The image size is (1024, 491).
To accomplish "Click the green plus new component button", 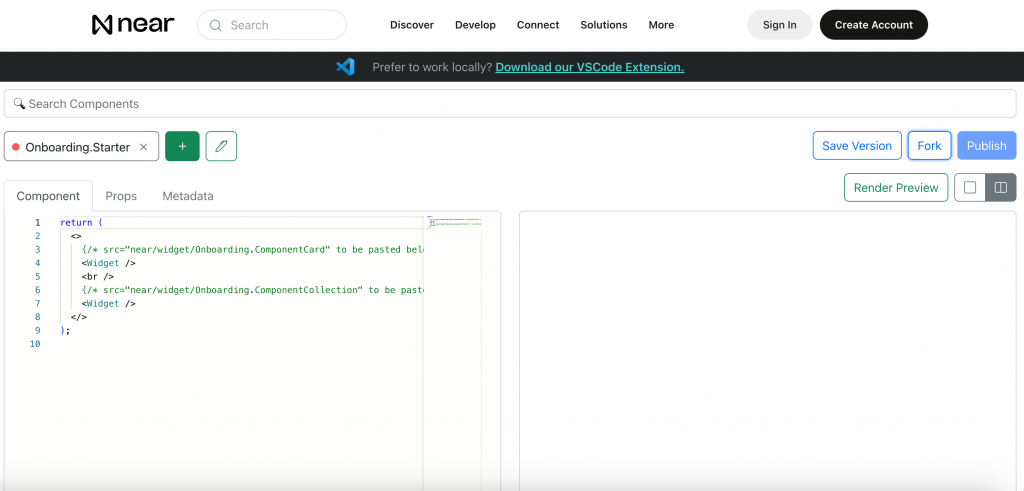I will click(x=182, y=146).
